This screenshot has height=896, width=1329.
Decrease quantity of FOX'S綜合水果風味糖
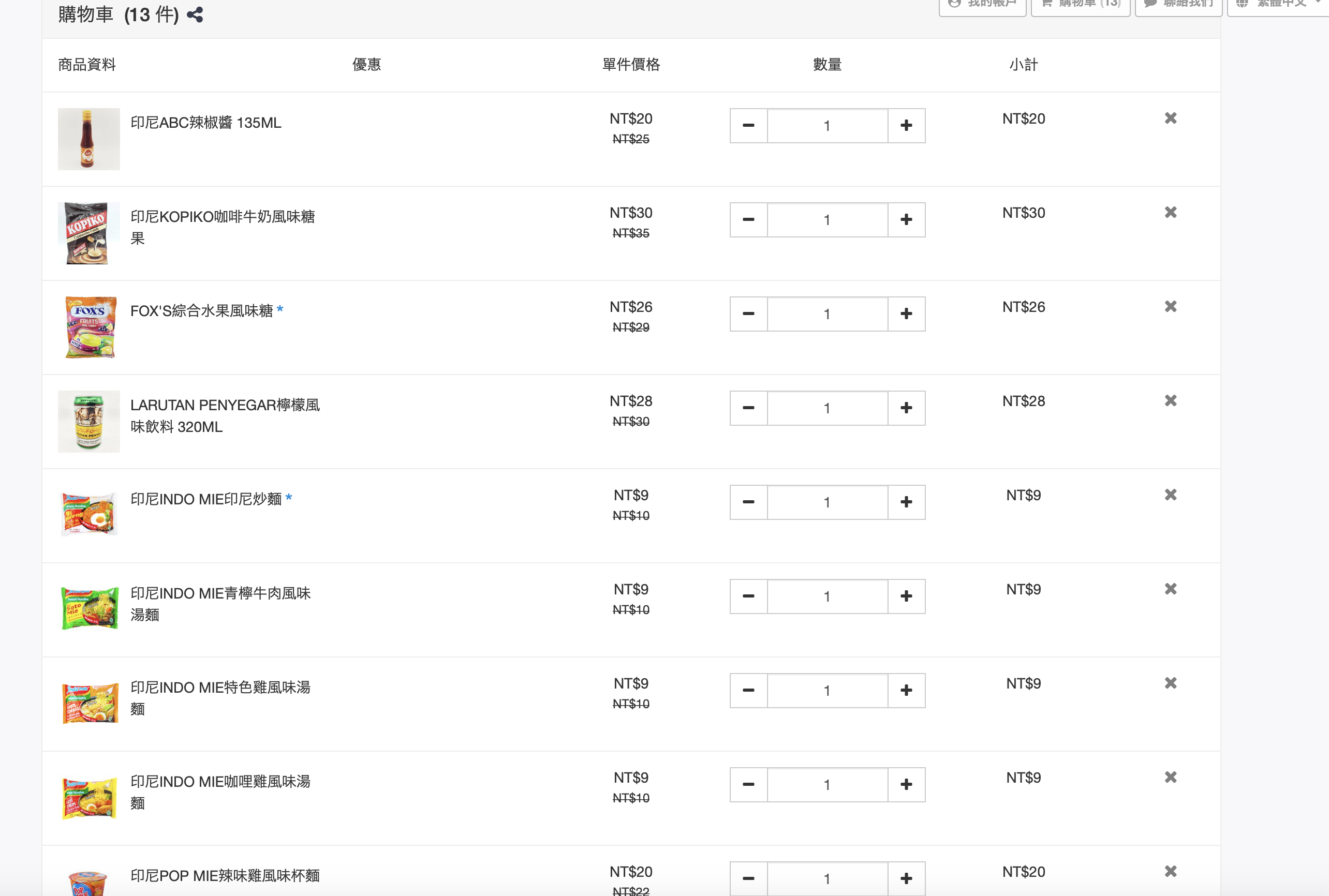tap(748, 313)
